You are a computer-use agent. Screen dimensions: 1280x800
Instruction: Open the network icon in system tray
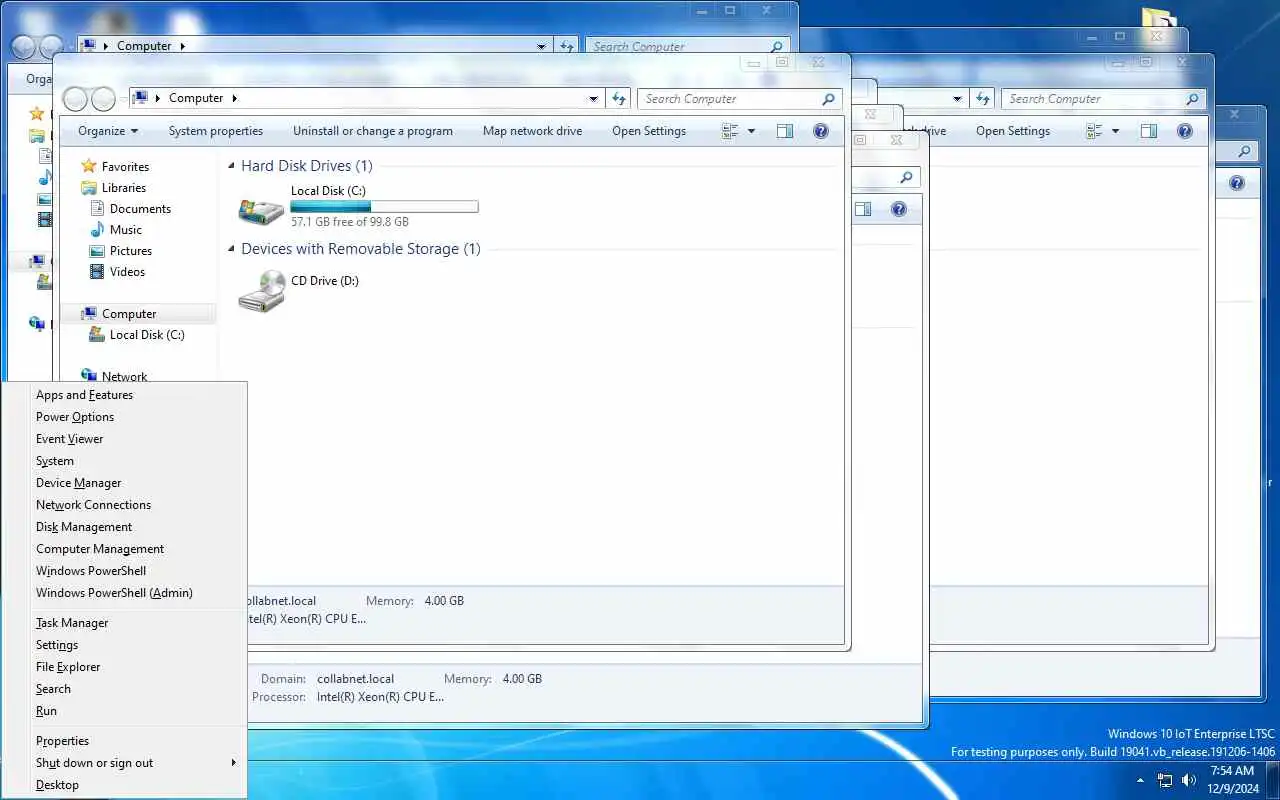click(x=1165, y=780)
